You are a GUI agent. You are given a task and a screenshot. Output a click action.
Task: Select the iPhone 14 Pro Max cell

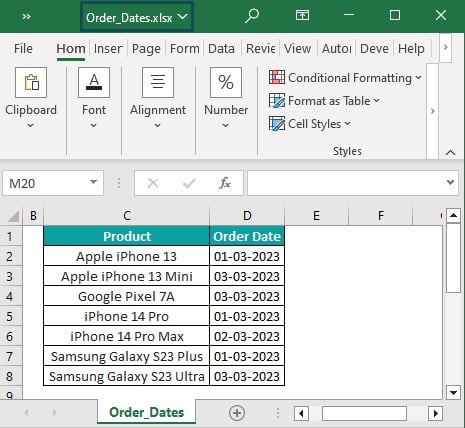(127, 336)
